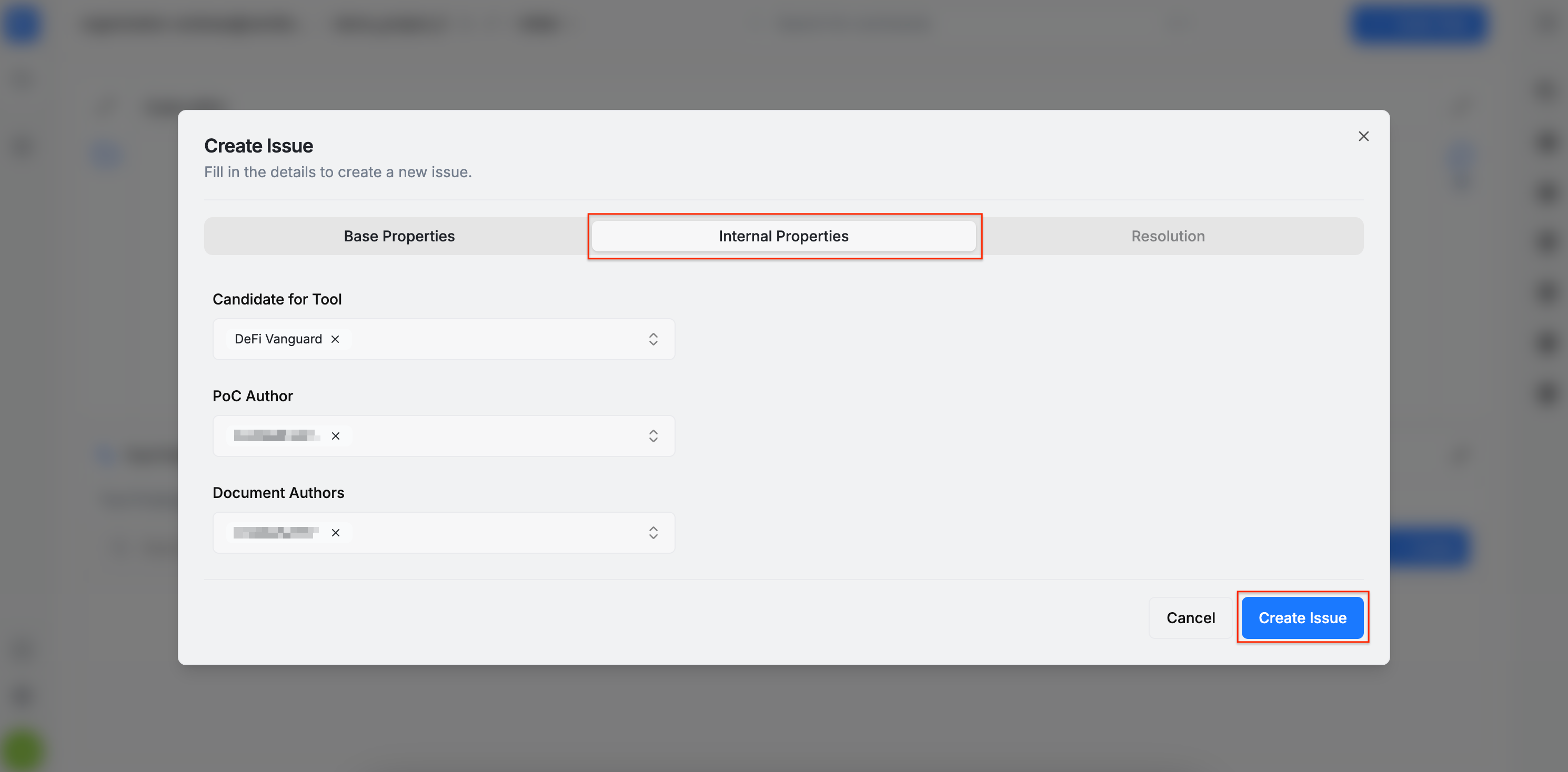This screenshot has width=1568, height=772.
Task: Select the Internal Properties tab
Action: point(783,236)
